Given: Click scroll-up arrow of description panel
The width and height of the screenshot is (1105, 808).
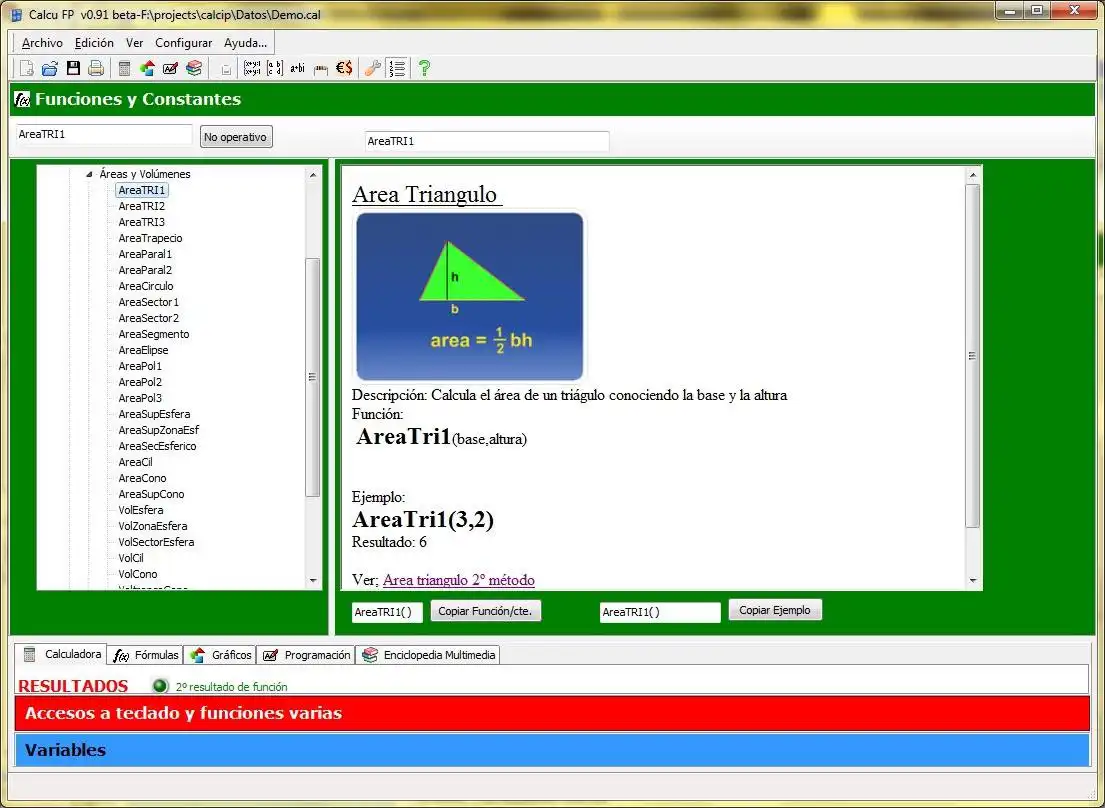Looking at the screenshot, I should tap(973, 175).
